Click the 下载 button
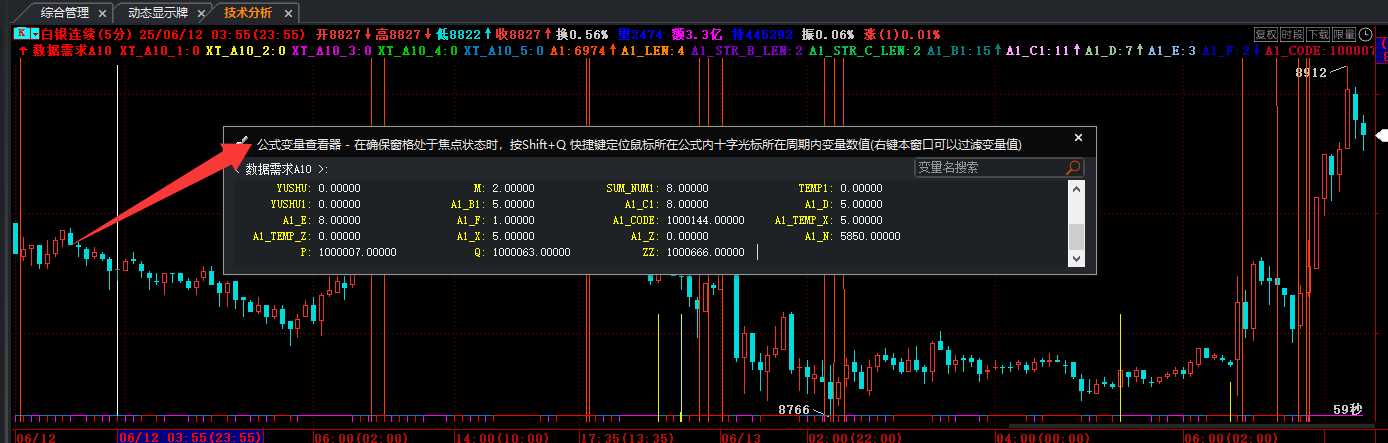The height and width of the screenshot is (443, 1388). (x=1318, y=34)
